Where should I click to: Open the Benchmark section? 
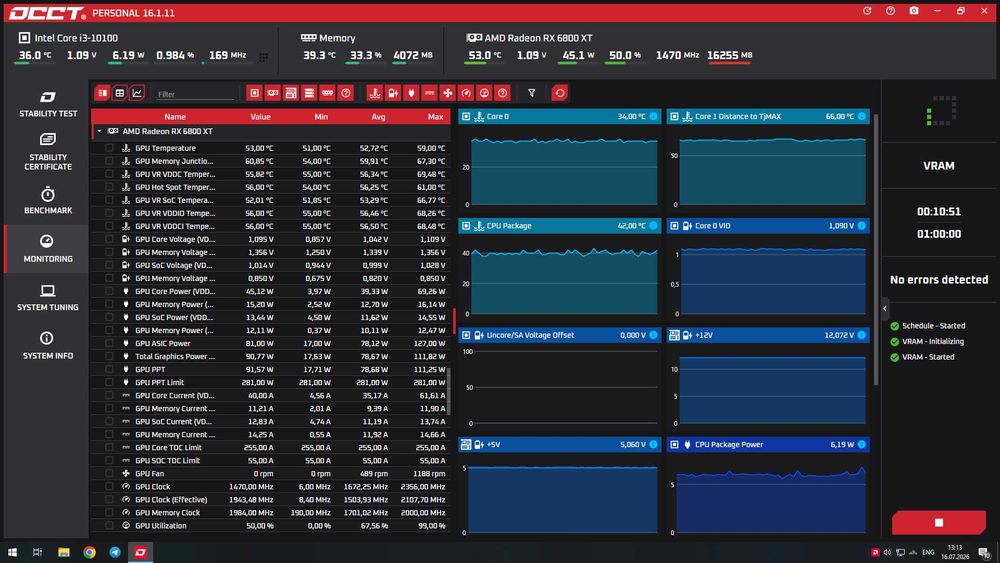(47, 200)
